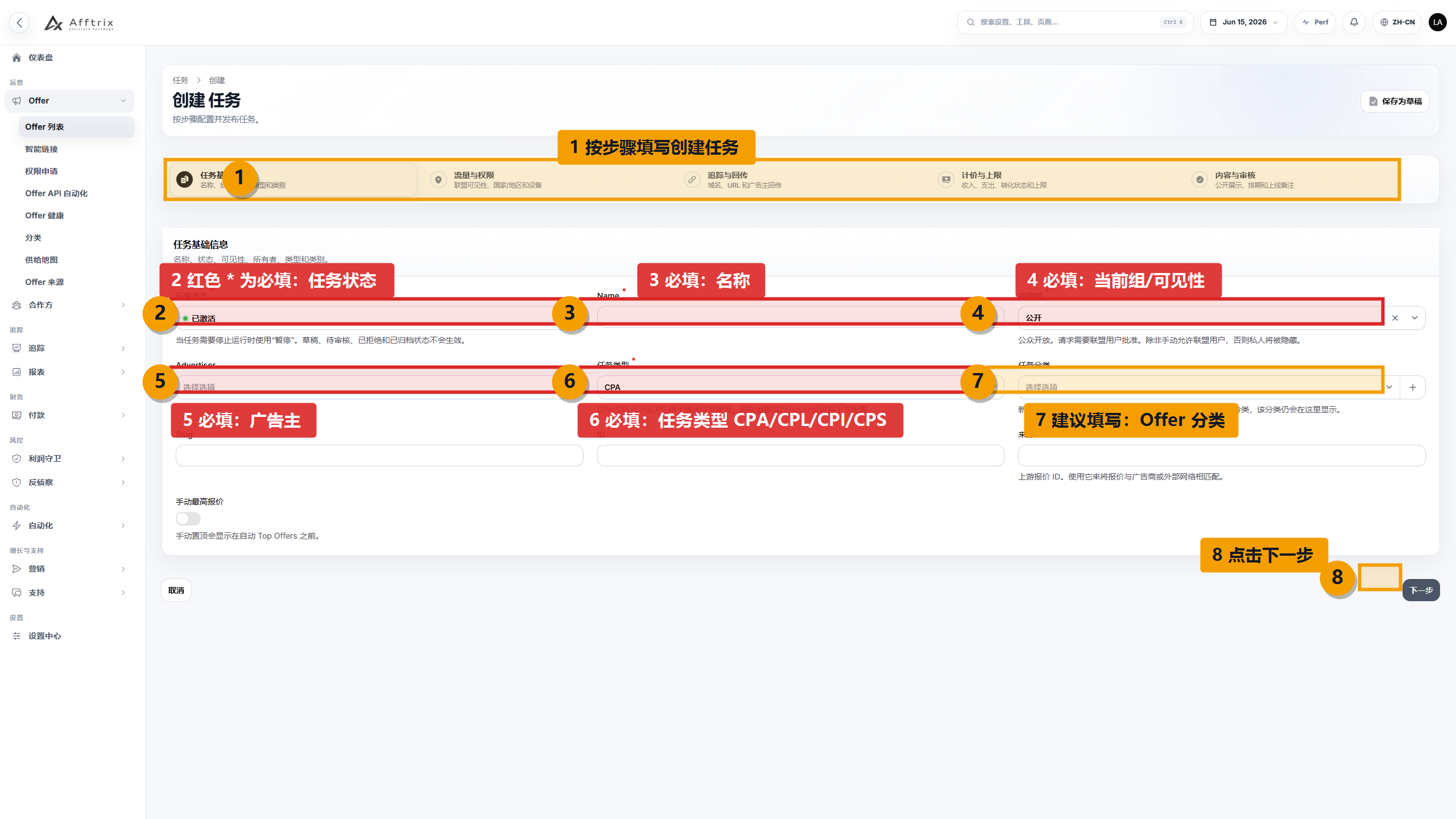Click the 支持 chat bubble icon
Viewport: 1456px width, 819px height.
tap(16, 593)
